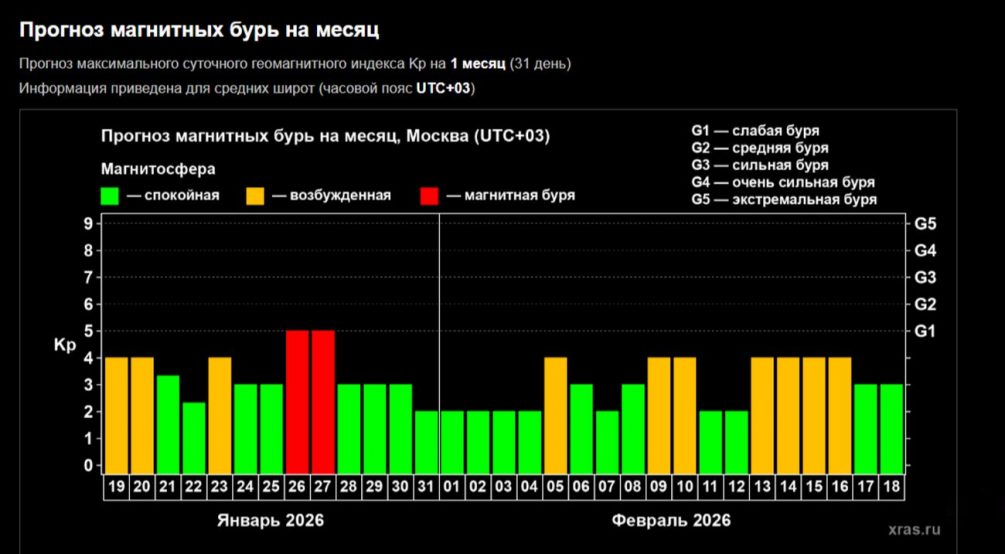Click the 'Прогноз магнитных бурь на месяц' page heading
This screenshot has width=1005, height=554.
click(x=200, y=31)
